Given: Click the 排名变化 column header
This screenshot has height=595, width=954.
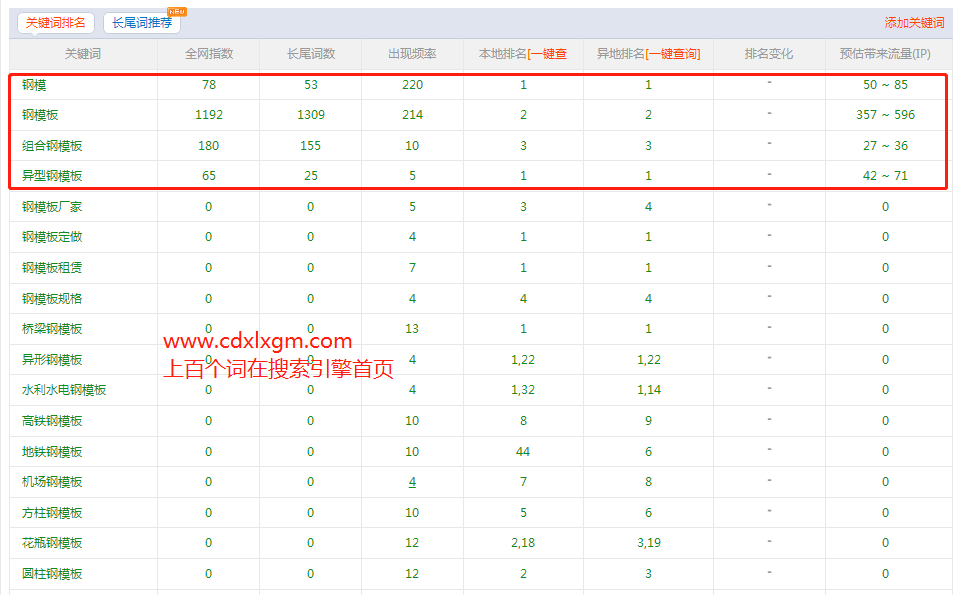Looking at the screenshot, I should pyautogui.click(x=769, y=54).
